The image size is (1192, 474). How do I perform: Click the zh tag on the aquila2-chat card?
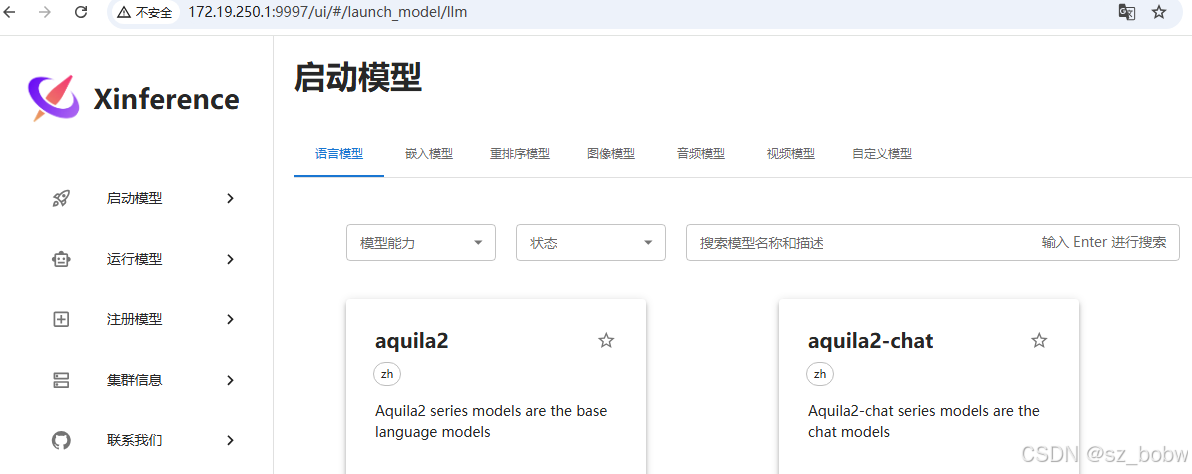820,374
